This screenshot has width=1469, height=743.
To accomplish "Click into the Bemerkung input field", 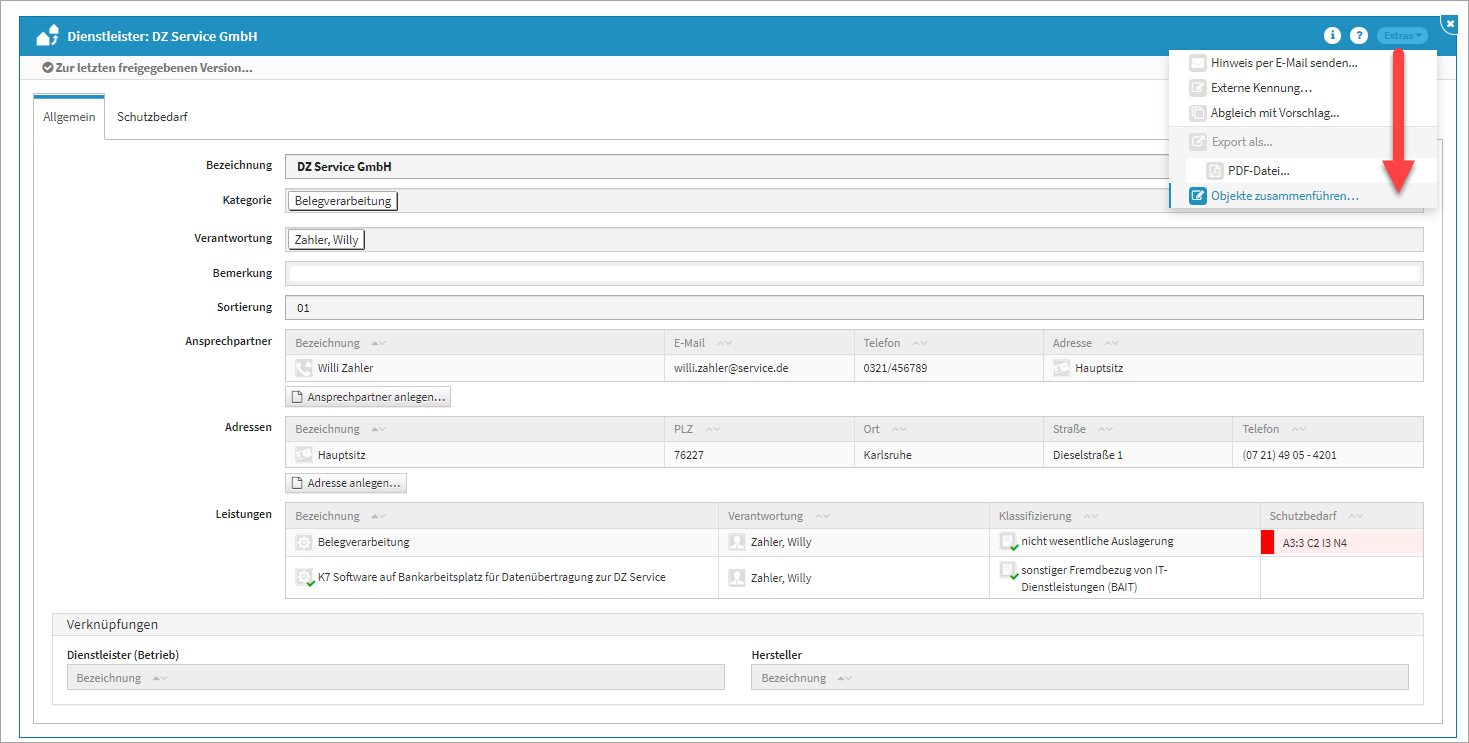I will coord(853,273).
